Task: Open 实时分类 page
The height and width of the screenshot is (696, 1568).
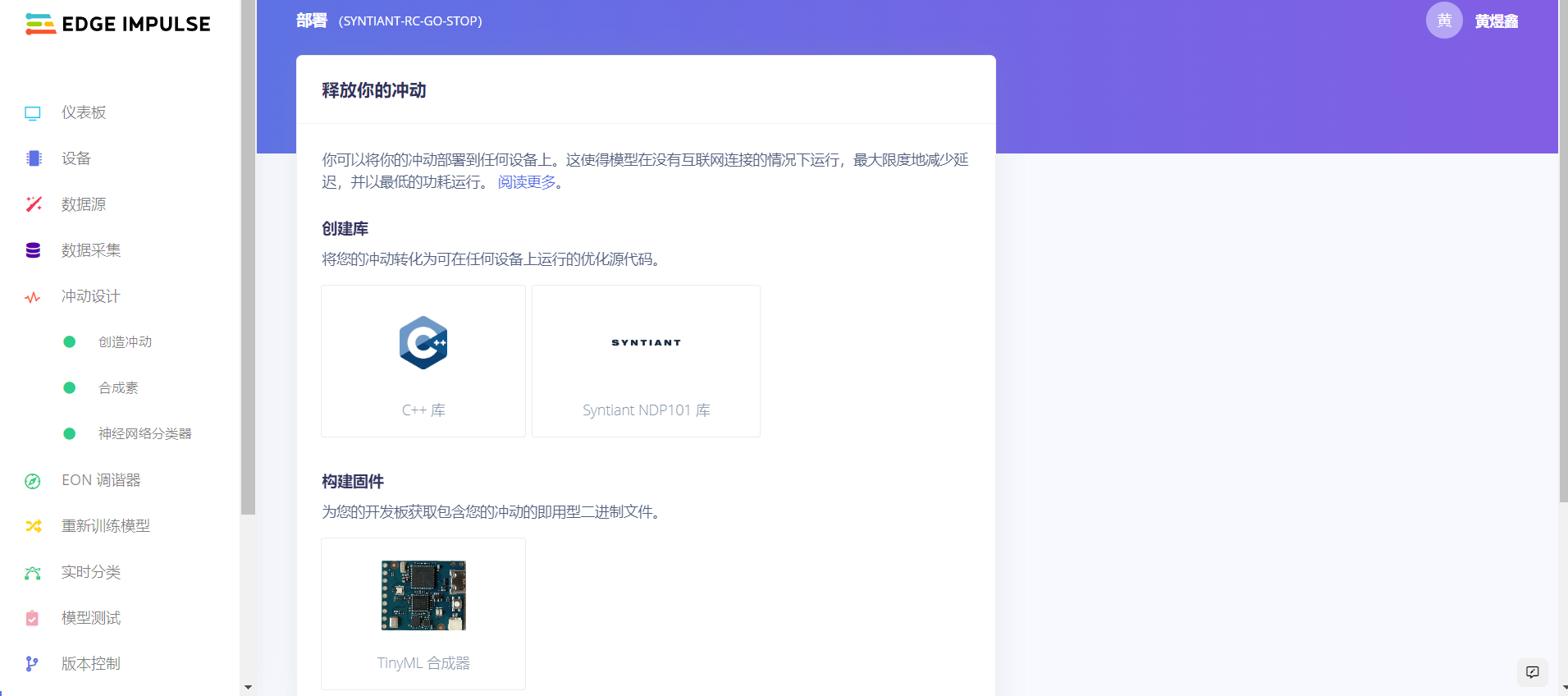Action: tap(91, 572)
